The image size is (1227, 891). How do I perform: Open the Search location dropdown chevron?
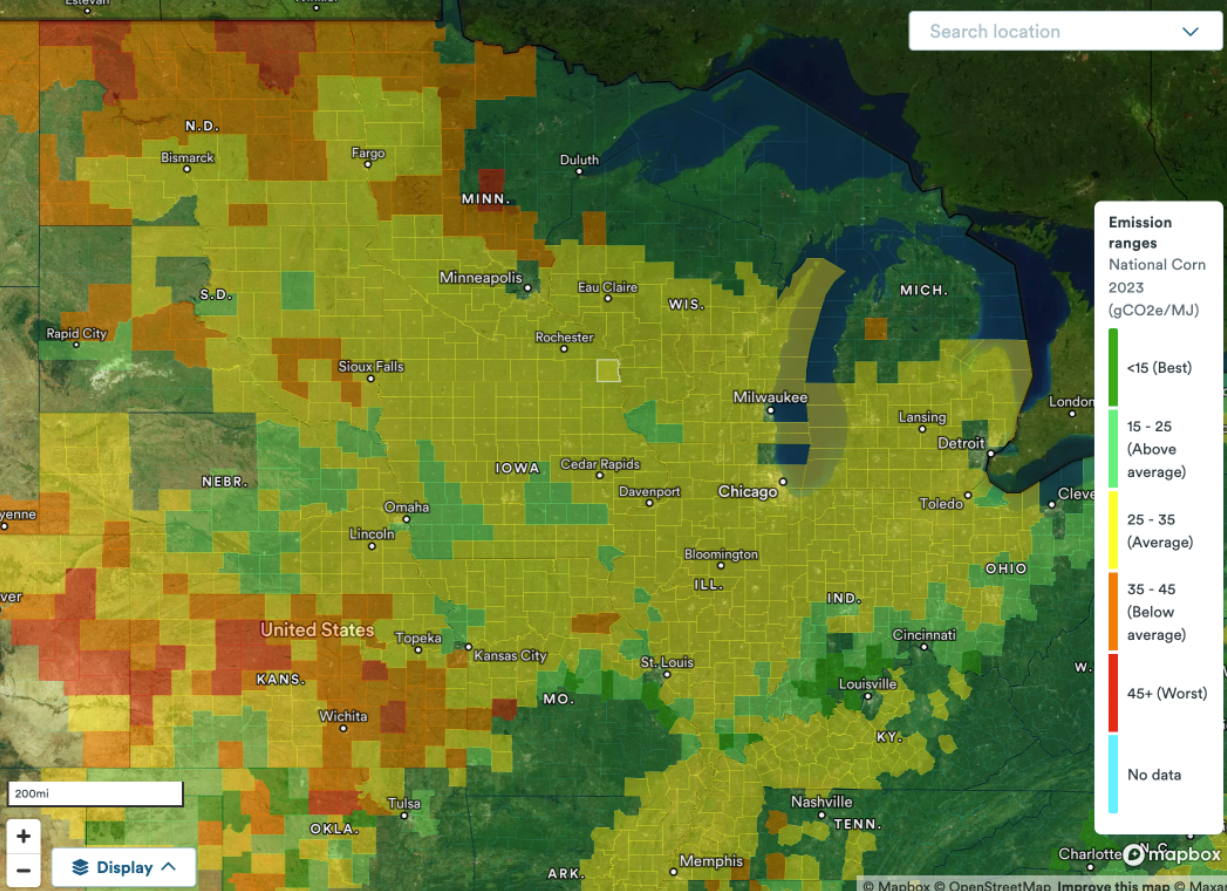tap(1190, 31)
